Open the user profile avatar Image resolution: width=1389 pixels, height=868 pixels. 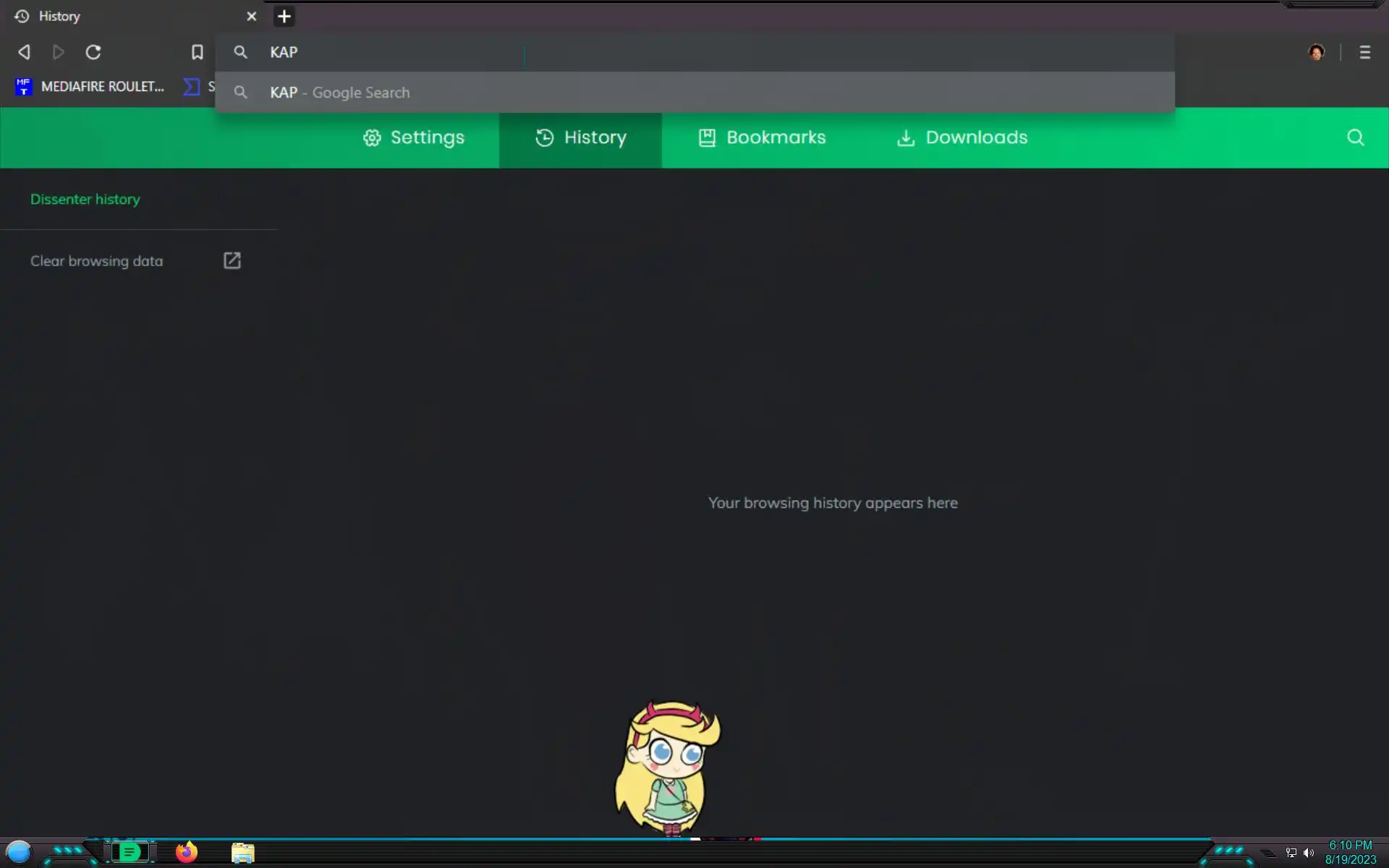click(1316, 52)
